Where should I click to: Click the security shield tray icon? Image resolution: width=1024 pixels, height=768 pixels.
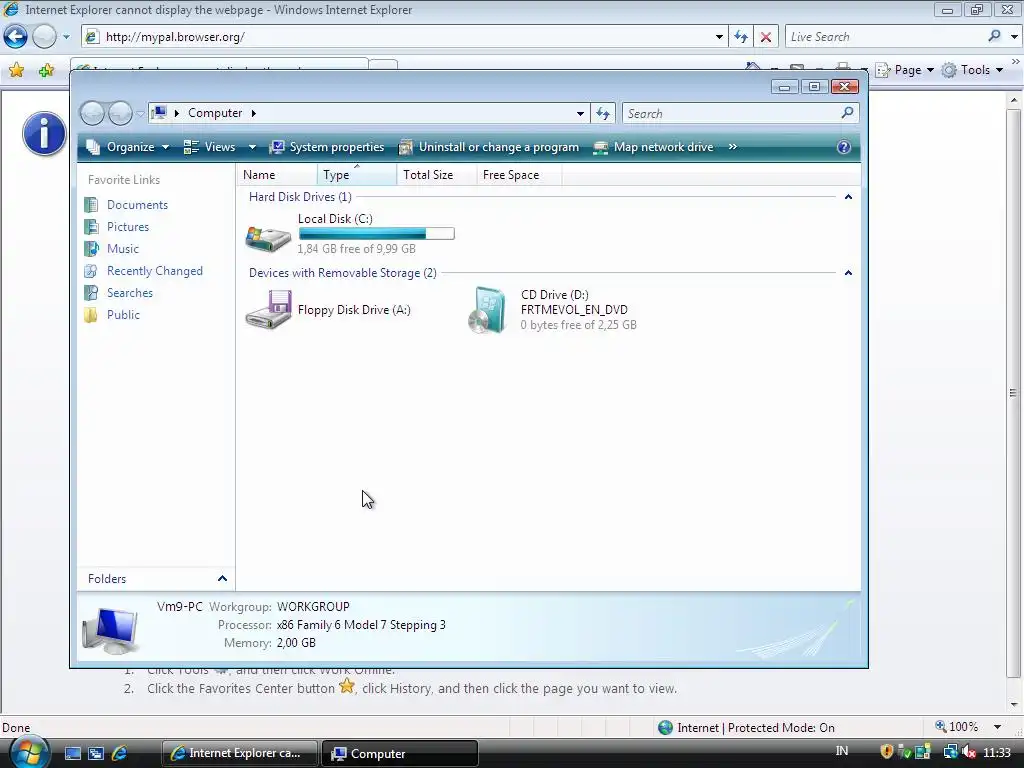pos(886,752)
